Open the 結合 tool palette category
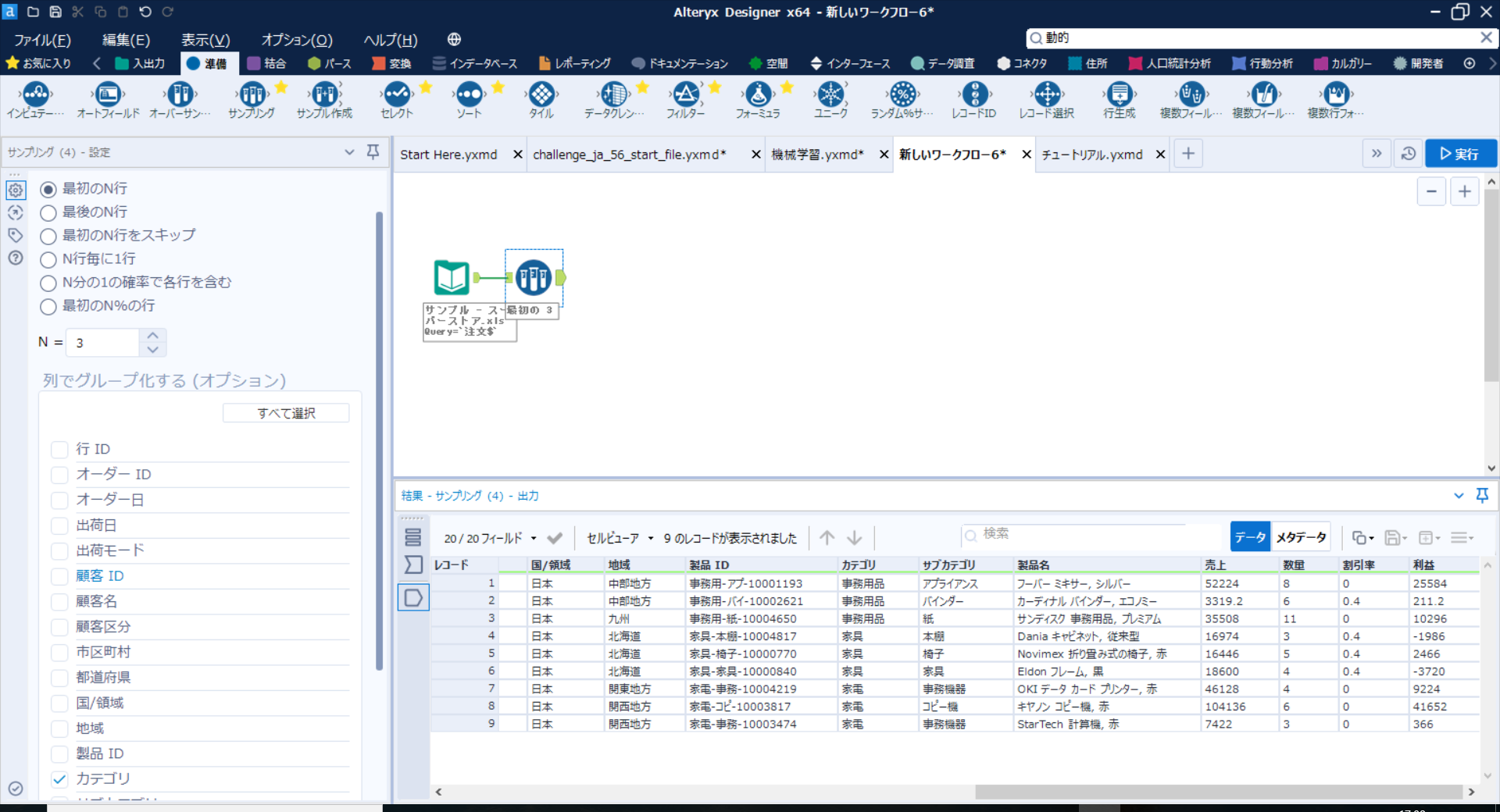The image size is (1500, 812). pos(266,63)
